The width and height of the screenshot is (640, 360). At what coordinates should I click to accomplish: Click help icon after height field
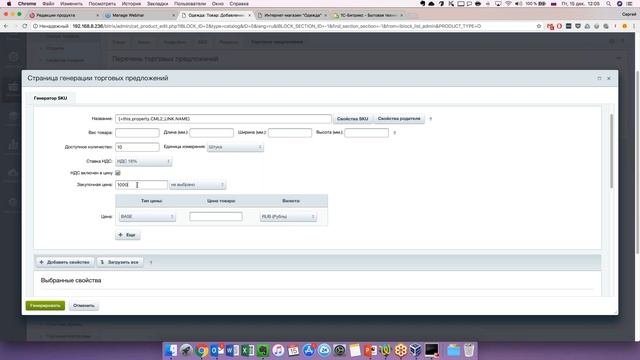[x=394, y=133]
